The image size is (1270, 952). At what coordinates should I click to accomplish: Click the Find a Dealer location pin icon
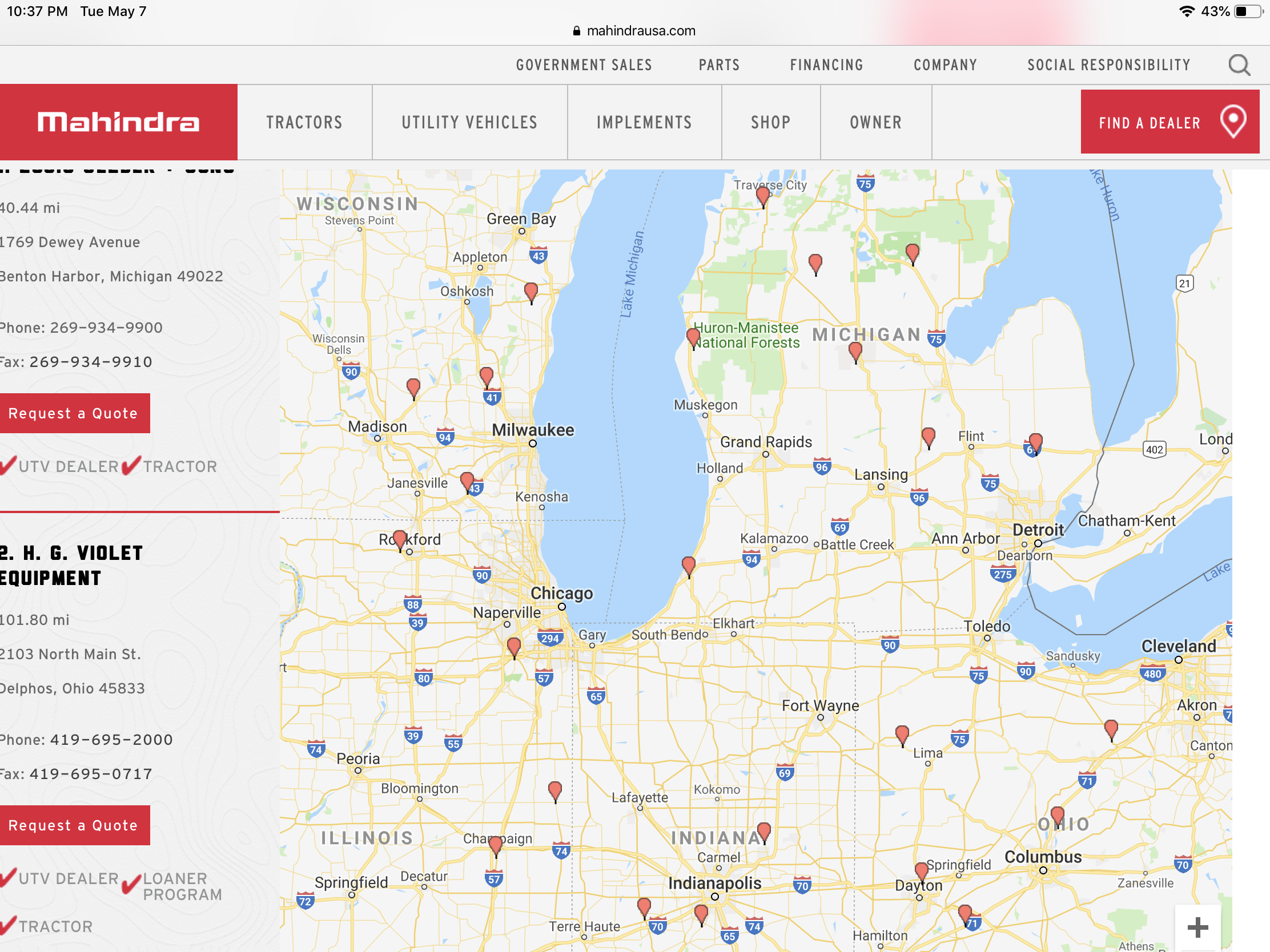point(1233,121)
